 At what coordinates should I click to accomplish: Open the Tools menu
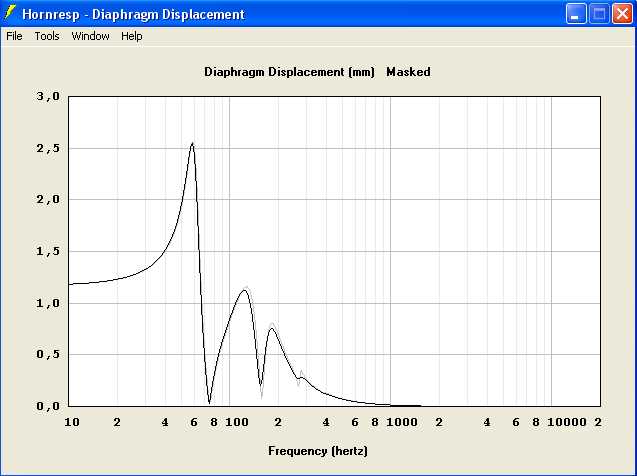point(47,36)
